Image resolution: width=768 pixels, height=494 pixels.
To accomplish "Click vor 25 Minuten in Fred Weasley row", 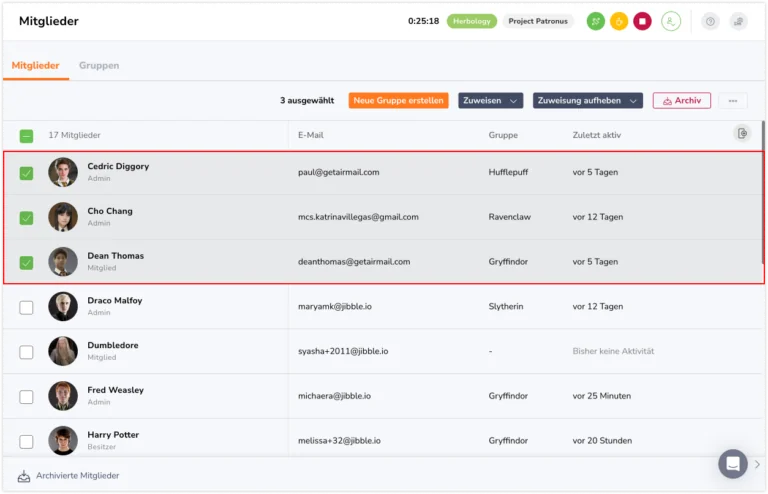I will pyautogui.click(x=601, y=396).
